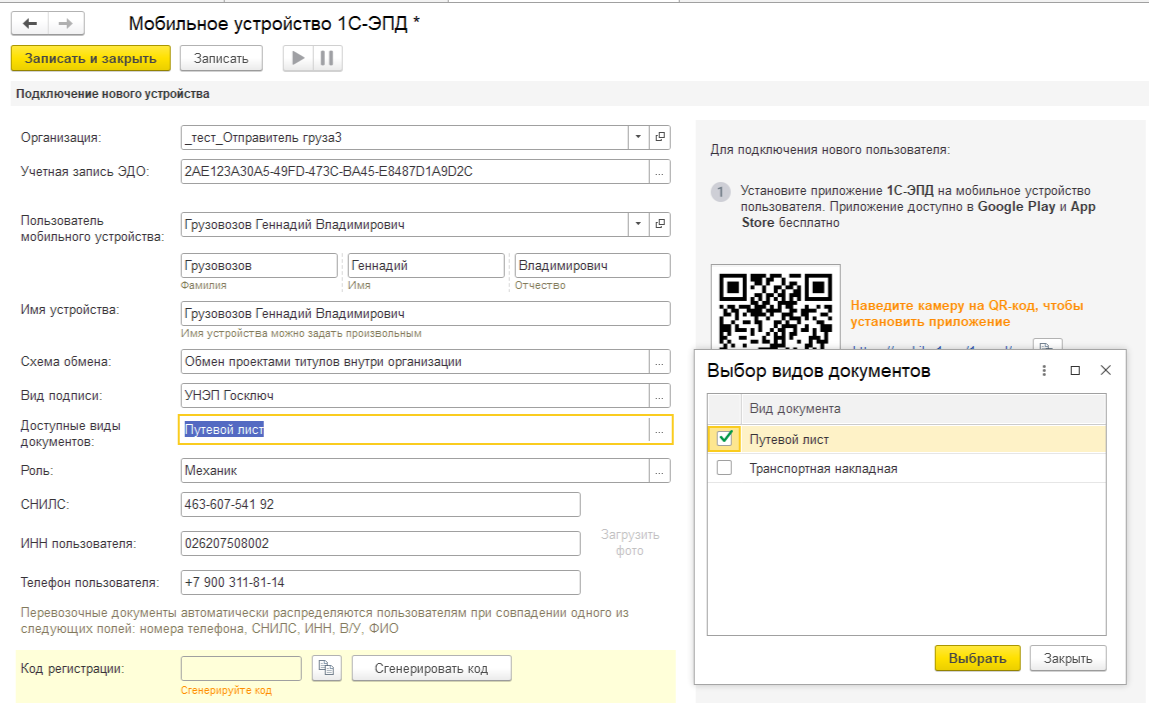The image size is (1149, 708).
Task: Confirm the selection with the Выбрать button
Action: [x=977, y=658]
